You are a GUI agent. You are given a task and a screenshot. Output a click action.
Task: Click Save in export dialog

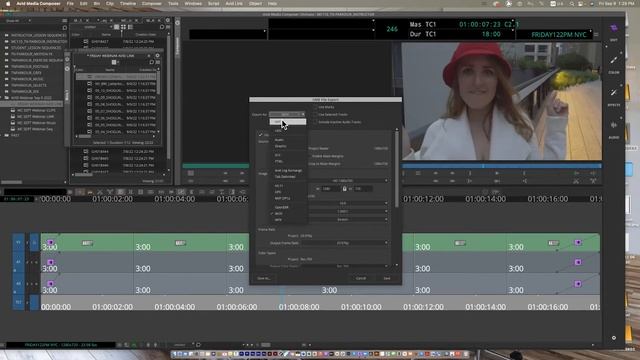coord(387,278)
